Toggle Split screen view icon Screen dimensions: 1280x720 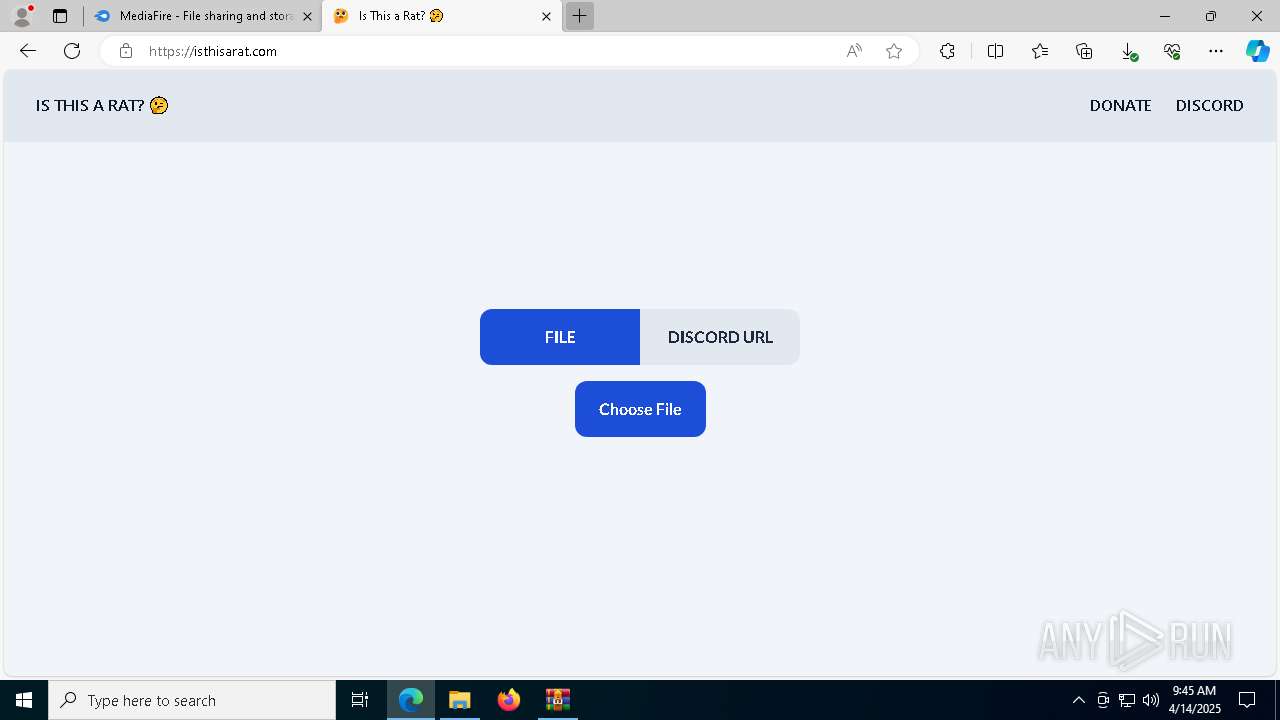(995, 51)
